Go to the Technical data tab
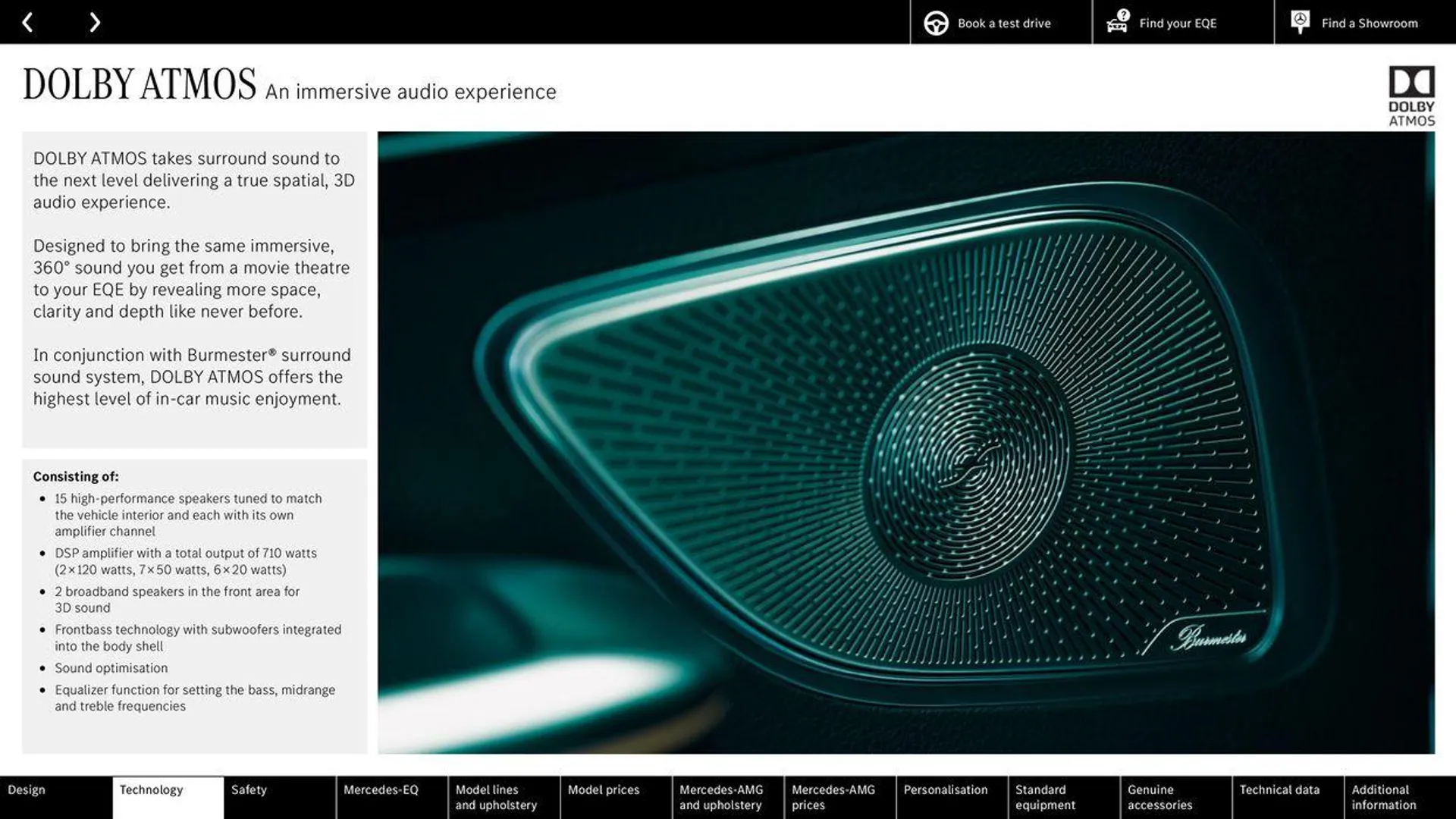1456x819 pixels. coord(1288,797)
